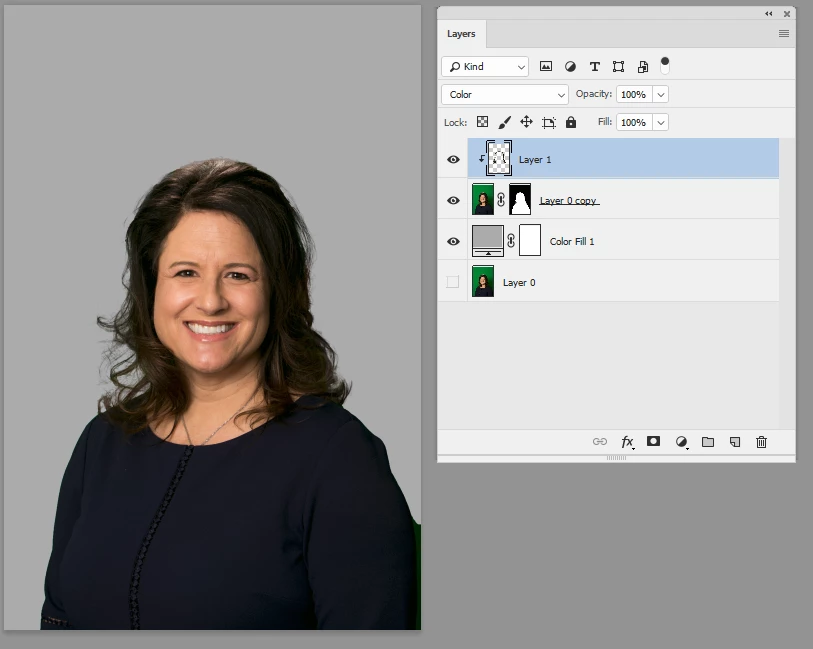The height and width of the screenshot is (649, 813).
Task: Hide Layer 1 visibility eye
Action: (453, 159)
